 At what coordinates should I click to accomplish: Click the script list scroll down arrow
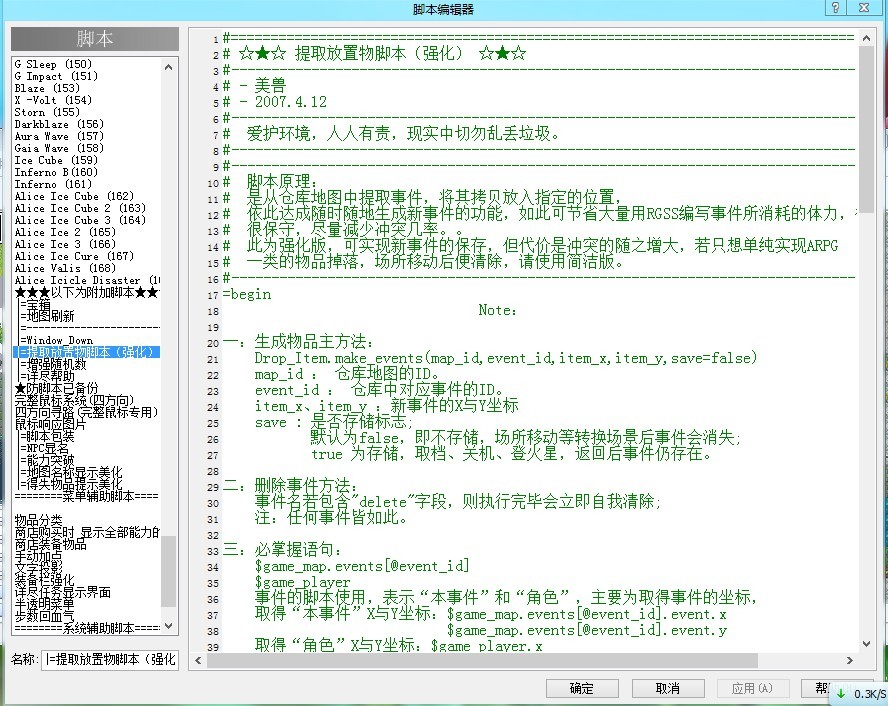coord(168,626)
